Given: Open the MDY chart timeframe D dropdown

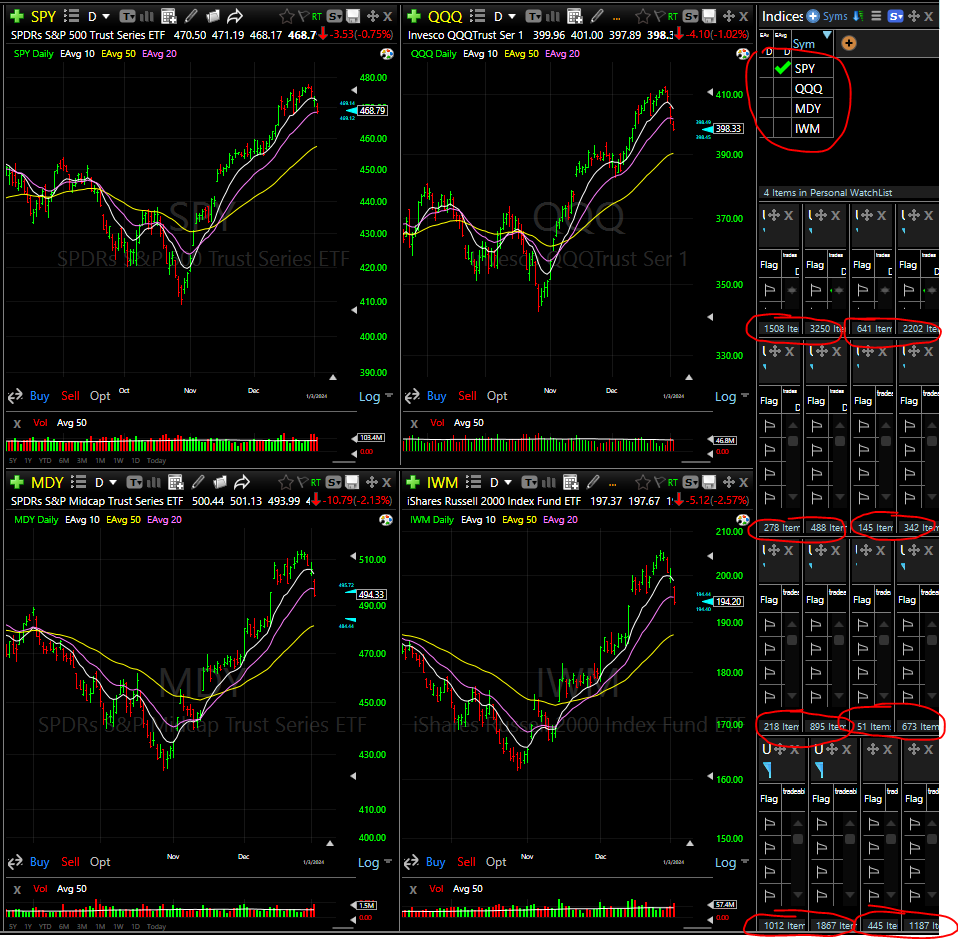Looking at the screenshot, I should [105, 483].
